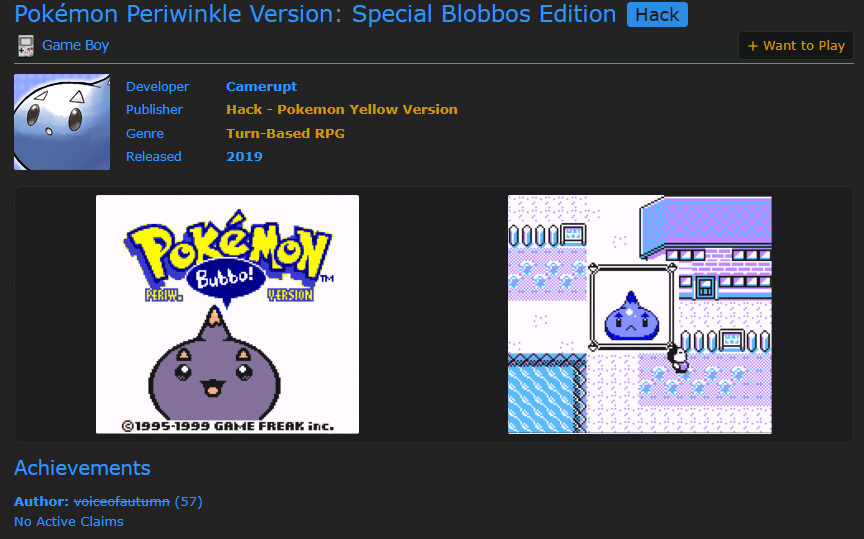
Task: Click the voiceofautumn author name
Action: click(x=122, y=502)
